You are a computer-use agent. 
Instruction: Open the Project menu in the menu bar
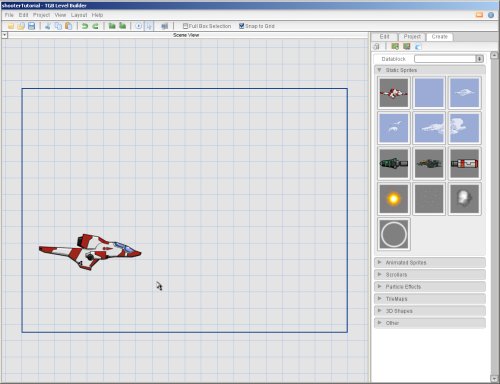(41, 15)
